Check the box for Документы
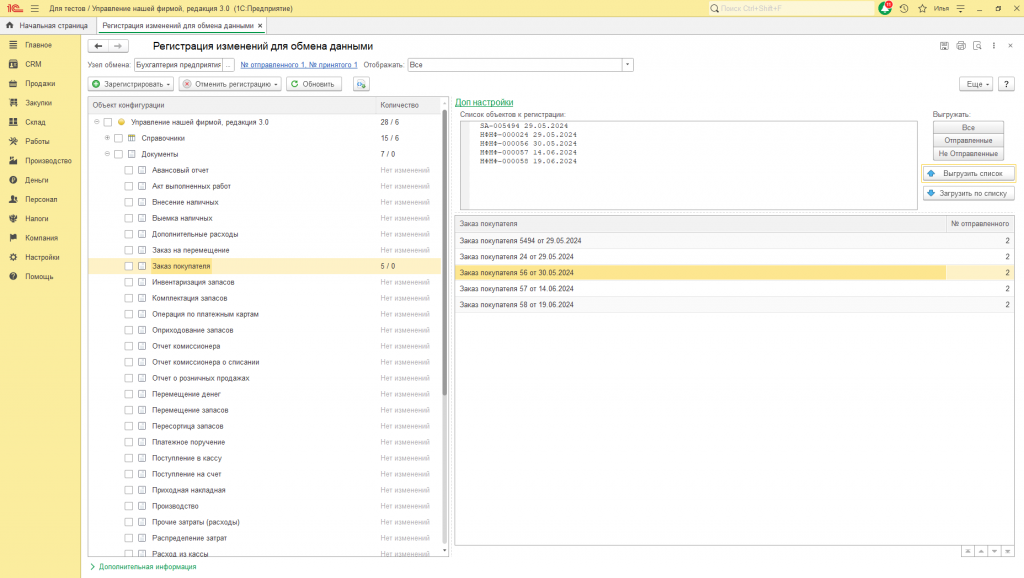The height and width of the screenshot is (578, 1024). click(x=118, y=154)
